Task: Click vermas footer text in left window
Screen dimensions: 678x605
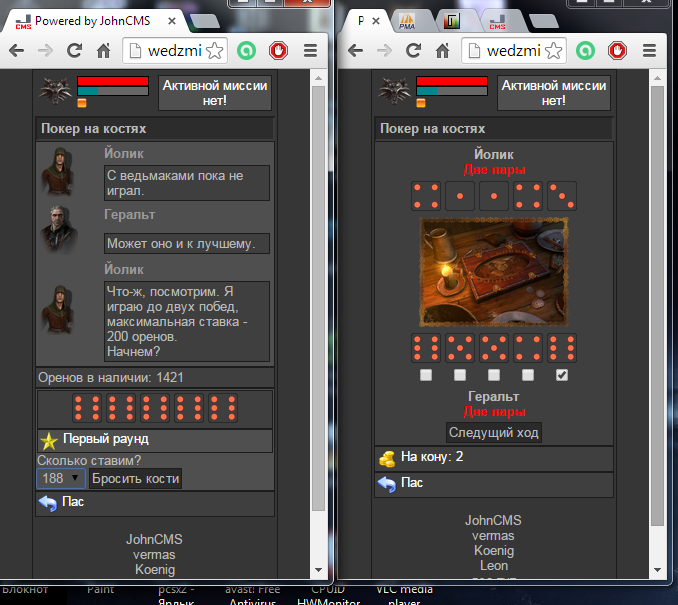Action: coord(154,555)
